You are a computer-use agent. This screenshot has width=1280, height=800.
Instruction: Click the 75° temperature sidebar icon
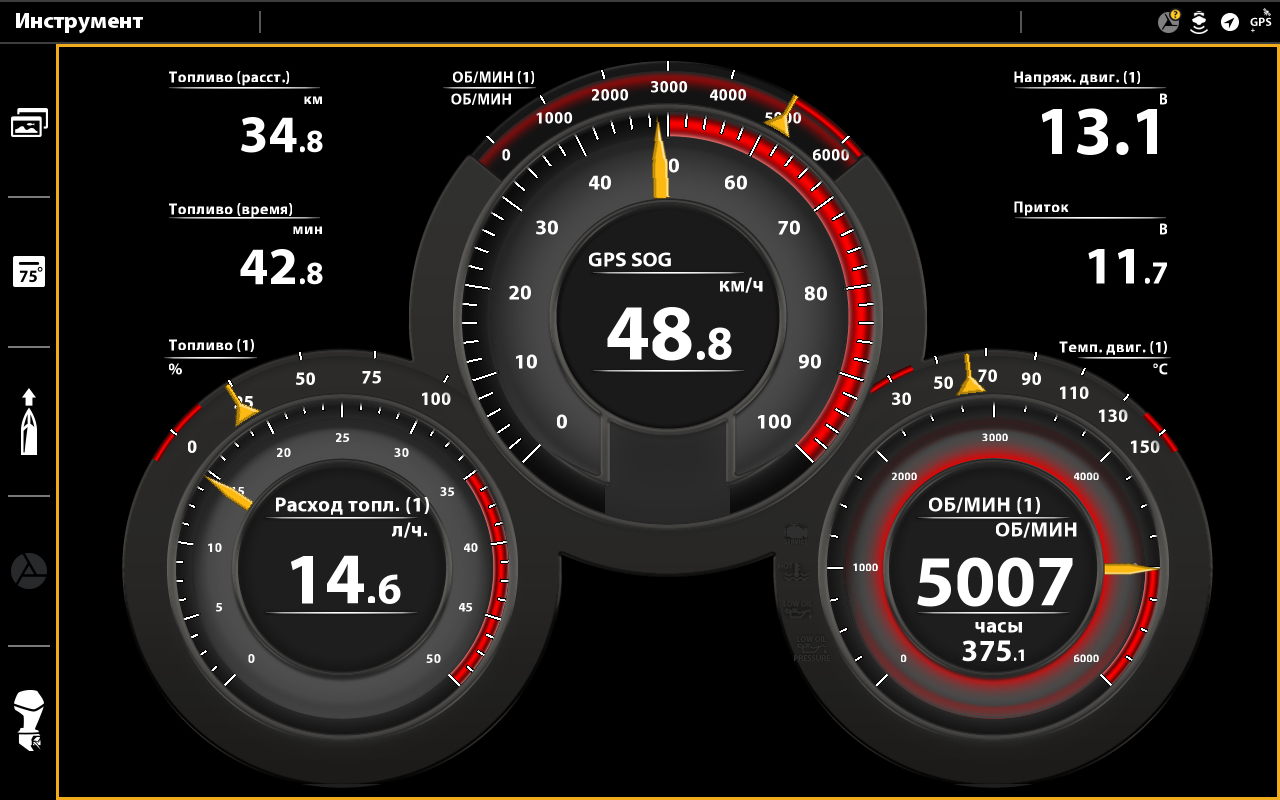coord(29,272)
